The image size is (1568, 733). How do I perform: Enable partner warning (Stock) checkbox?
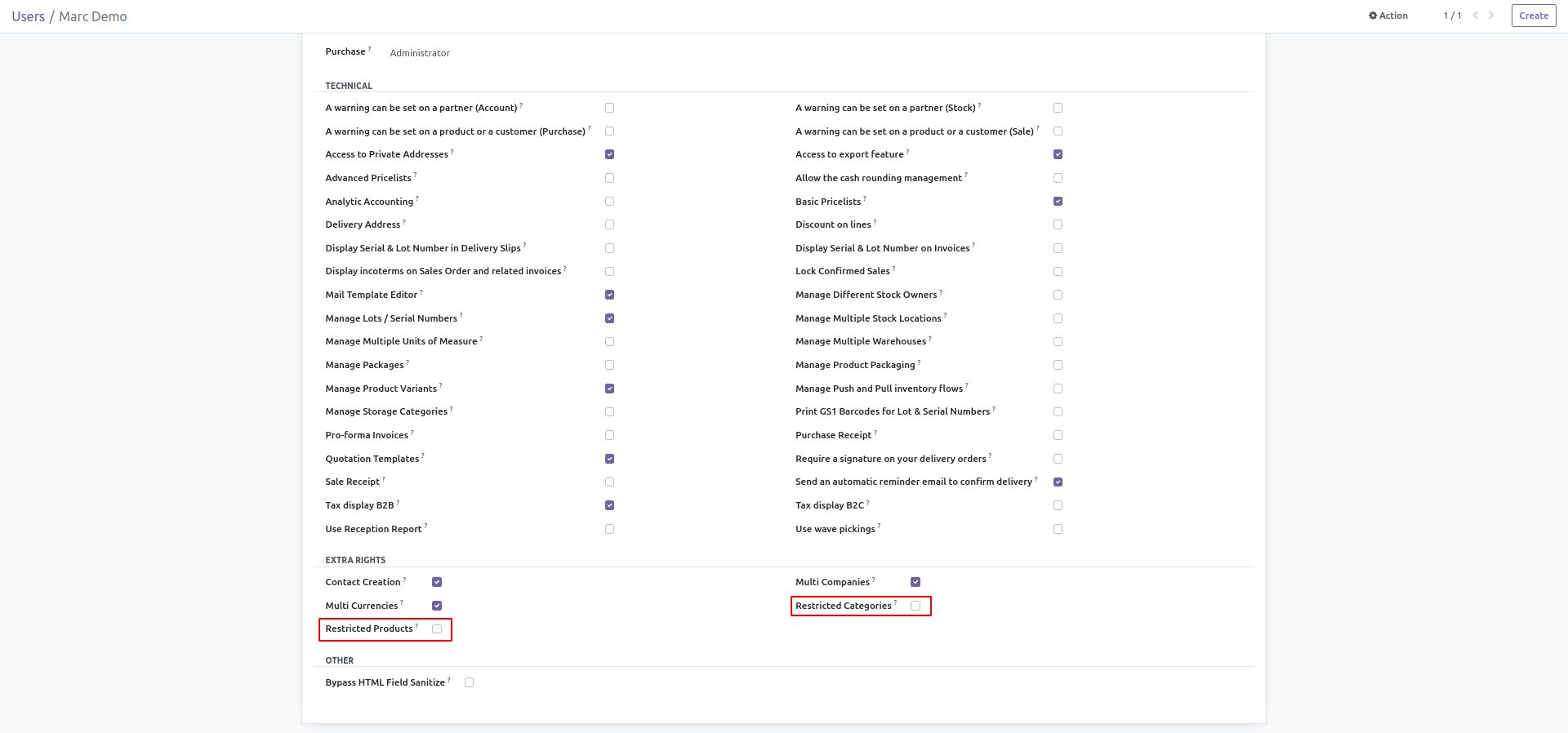point(1058,108)
